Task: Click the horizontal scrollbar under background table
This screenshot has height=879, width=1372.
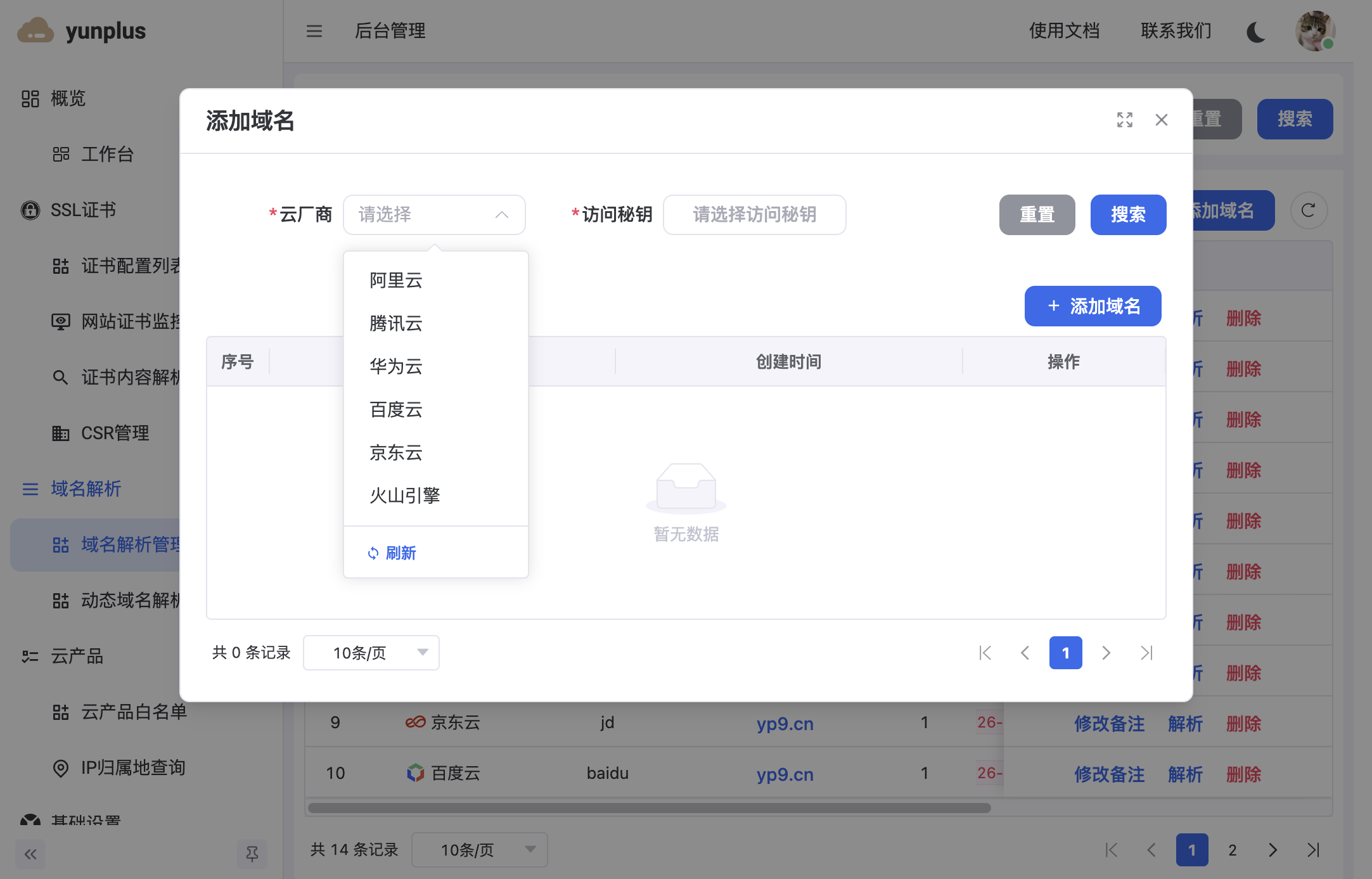Action: pyautogui.click(x=650, y=808)
